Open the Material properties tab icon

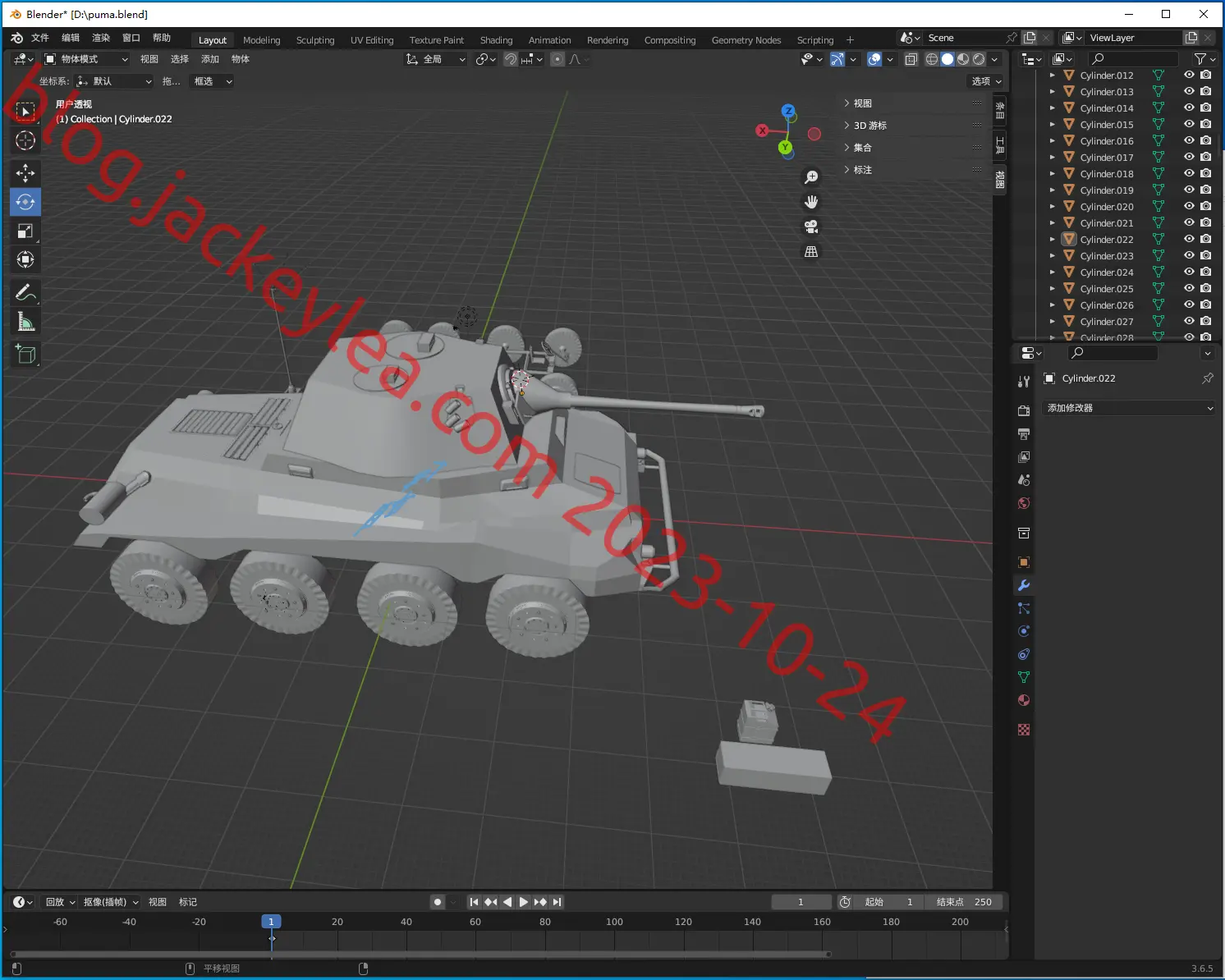click(1024, 700)
